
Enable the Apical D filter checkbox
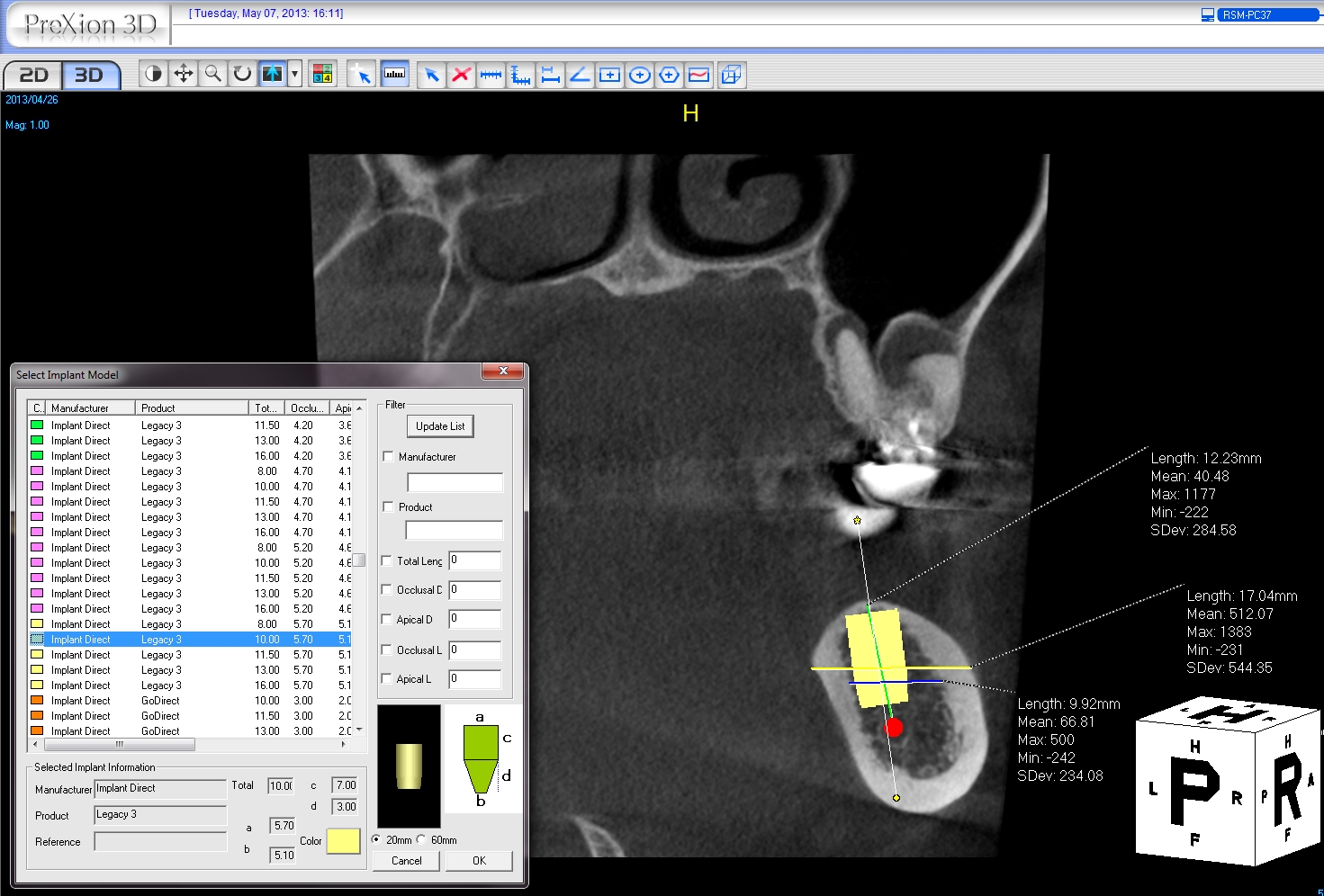tap(386, 619)
